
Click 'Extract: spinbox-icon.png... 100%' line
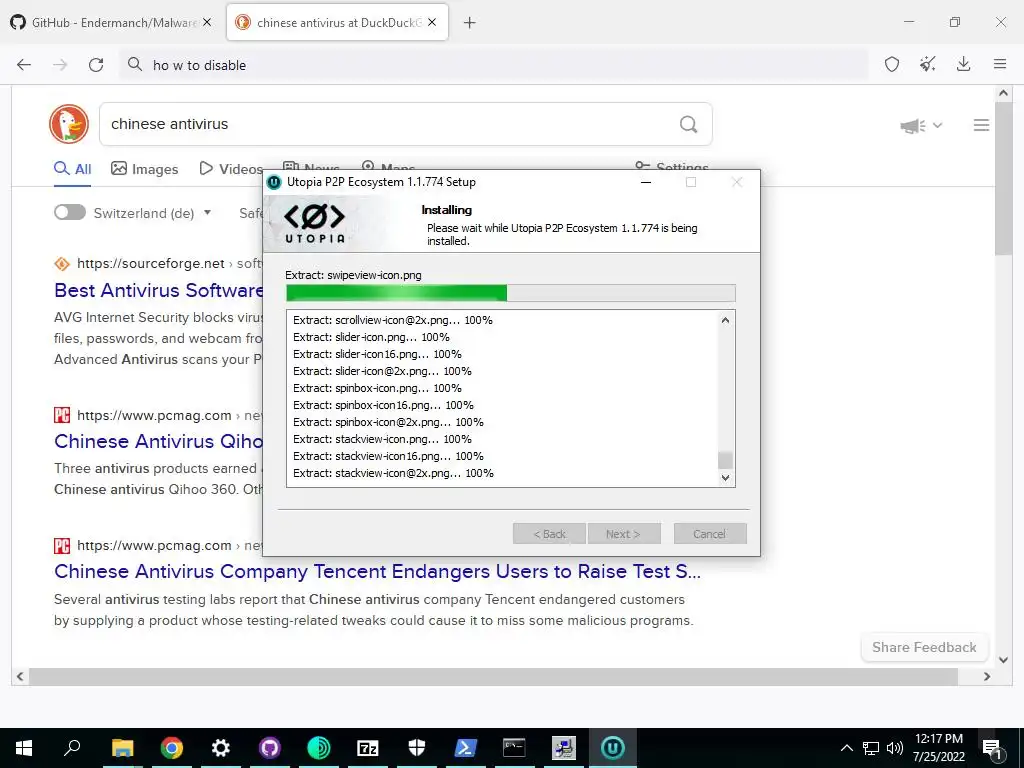(377, 388)
